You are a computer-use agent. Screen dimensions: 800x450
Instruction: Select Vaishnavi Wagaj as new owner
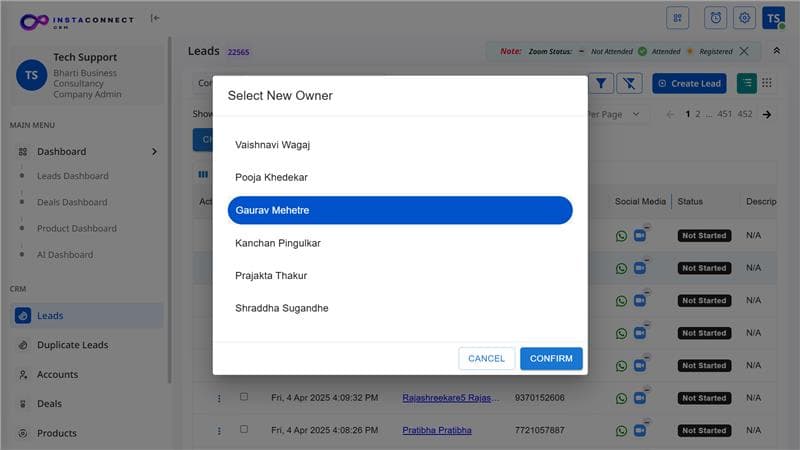[x=400, y=145]
